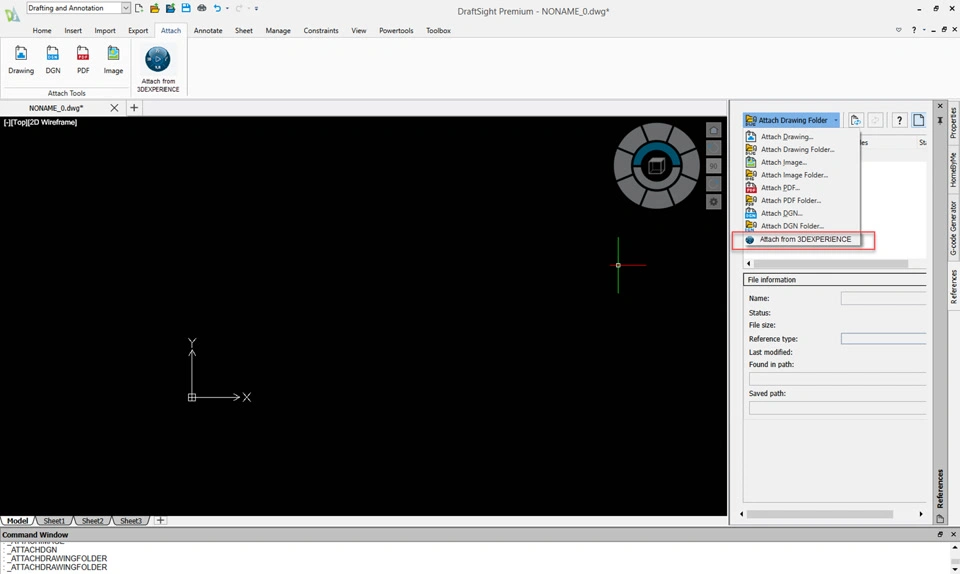Click the PDF attach tool icon
Screen dimensions: 960x574
pyautogui.click(x=83, y=54)
